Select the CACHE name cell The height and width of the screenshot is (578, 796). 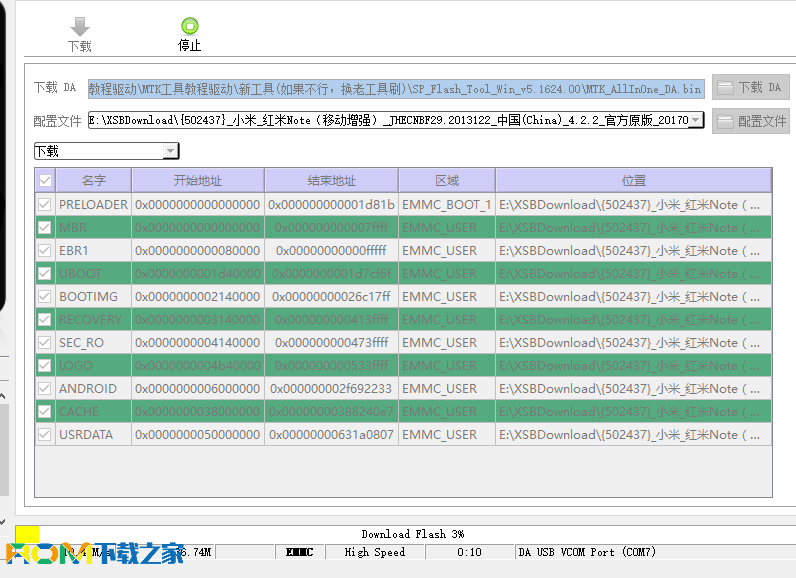pyautogui.click(x=93, y=412)
